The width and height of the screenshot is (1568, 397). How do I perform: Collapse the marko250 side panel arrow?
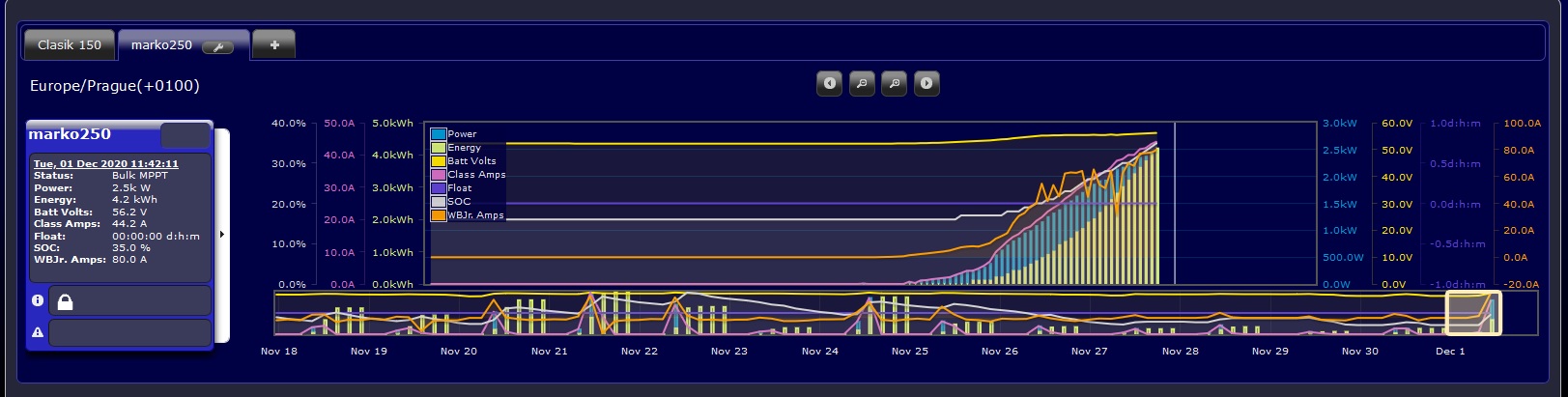pyautogui.click(x=222, y=235)
